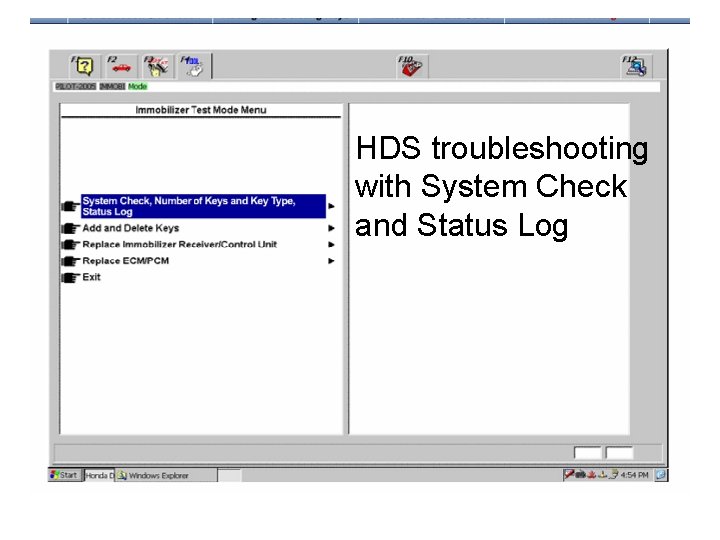
Task: Select Replace ECM/PCM option
Action: [126, 261]
